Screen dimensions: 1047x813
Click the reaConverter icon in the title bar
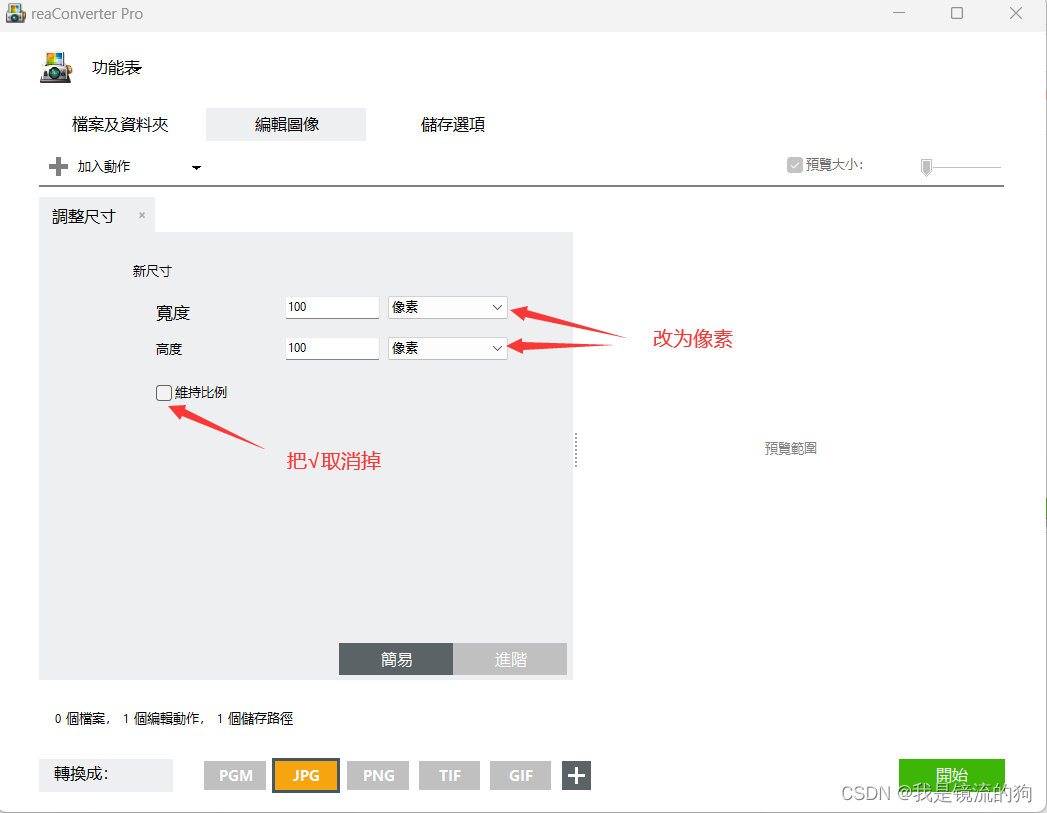[15, 13]
